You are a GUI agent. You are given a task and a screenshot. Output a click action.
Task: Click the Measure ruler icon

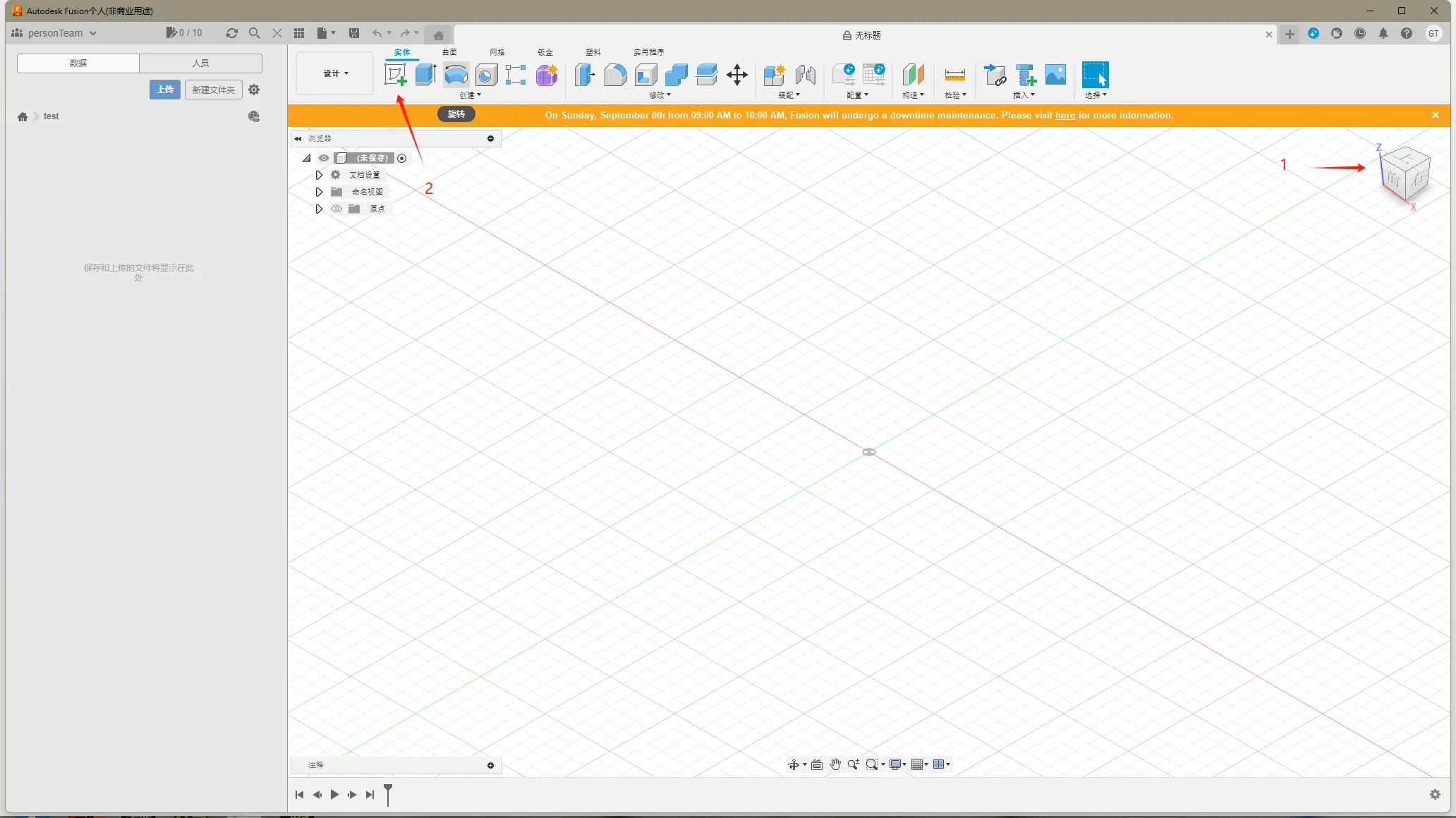[x=954, y=75]
